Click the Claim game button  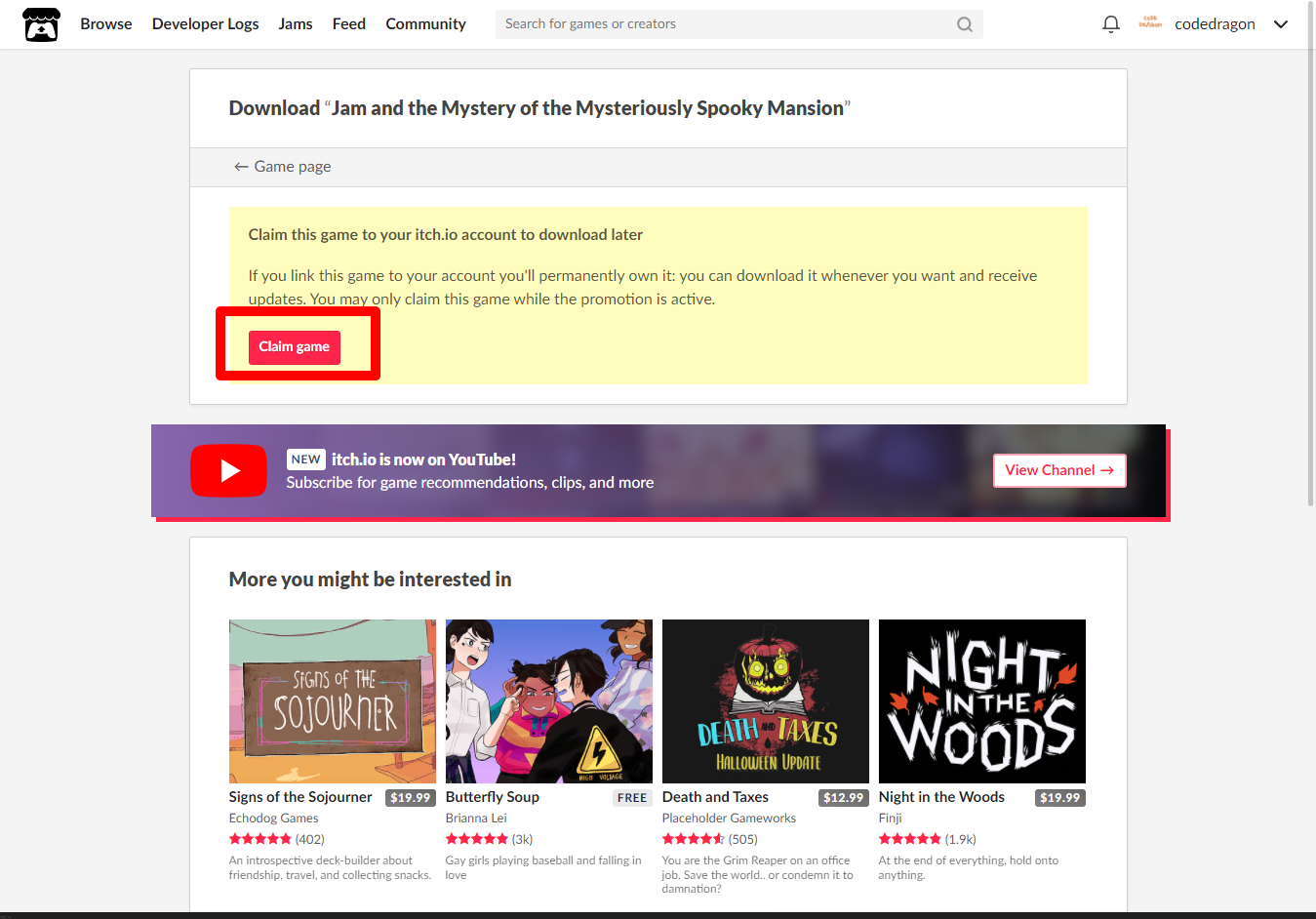[295, 347]
